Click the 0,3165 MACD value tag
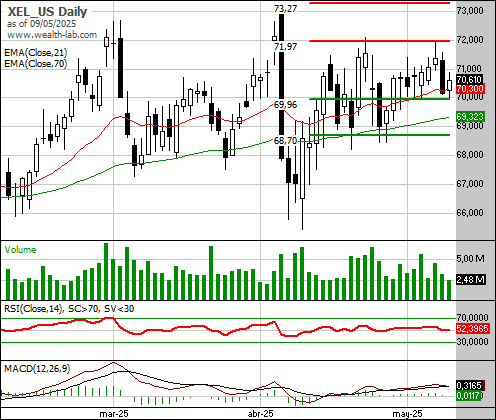Viewport: 496px width, 420px height. [470, 386]
